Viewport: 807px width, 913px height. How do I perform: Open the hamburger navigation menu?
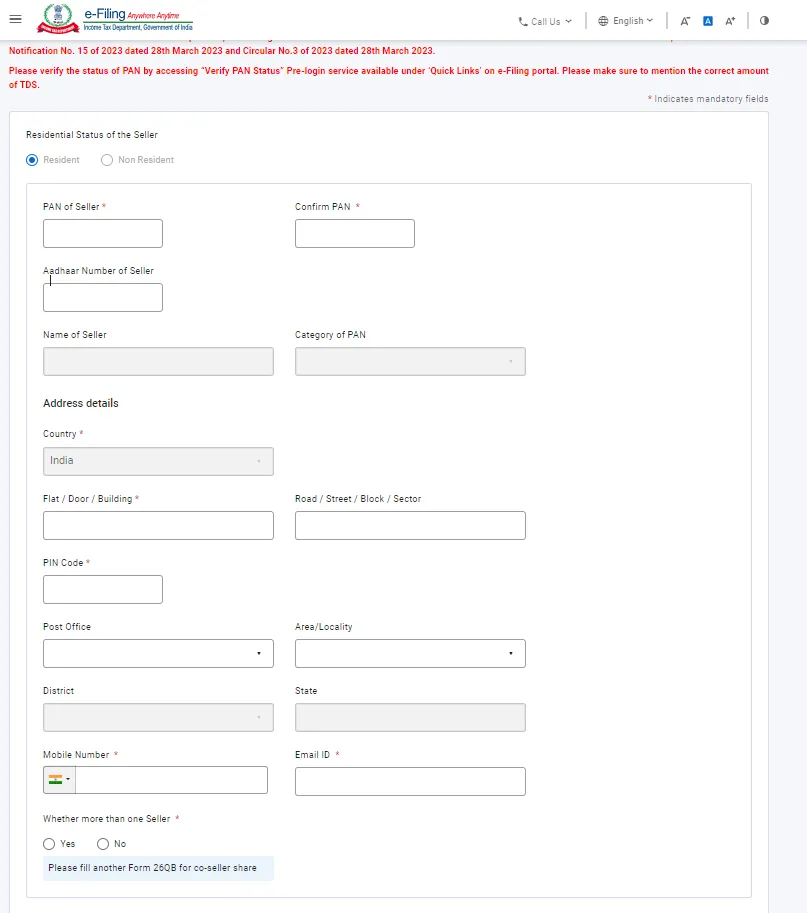point(15,20)
